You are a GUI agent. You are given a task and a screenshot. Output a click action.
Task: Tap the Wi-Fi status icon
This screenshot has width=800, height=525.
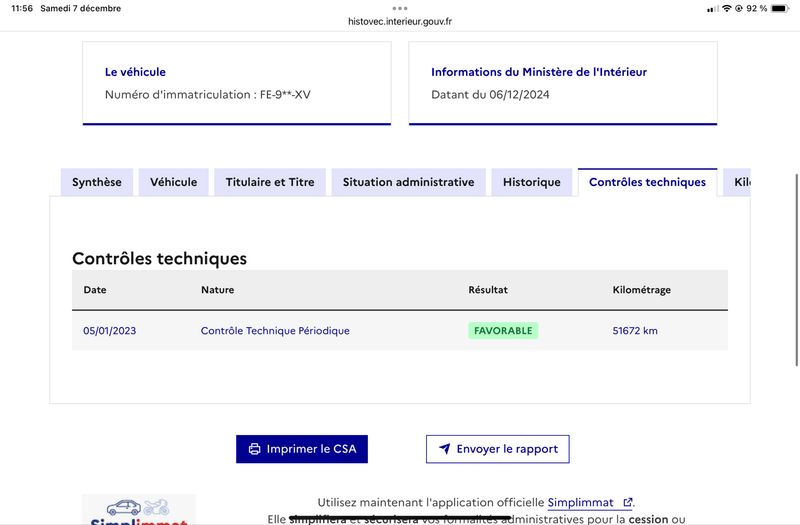click(x=727, y=8)
